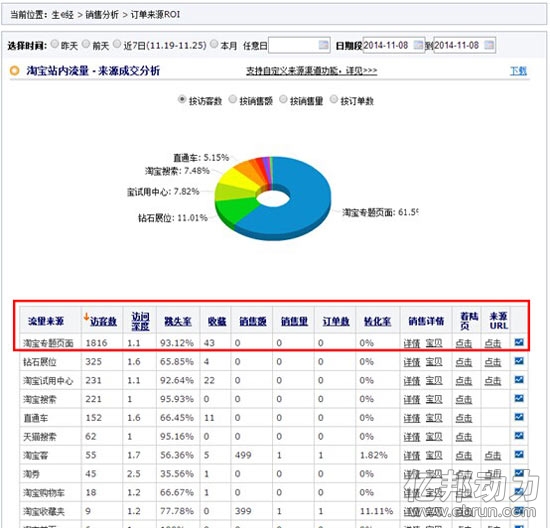Sort table by 销售量 column
This screenshot has height=528, width=550.
(x=294, y=321)
